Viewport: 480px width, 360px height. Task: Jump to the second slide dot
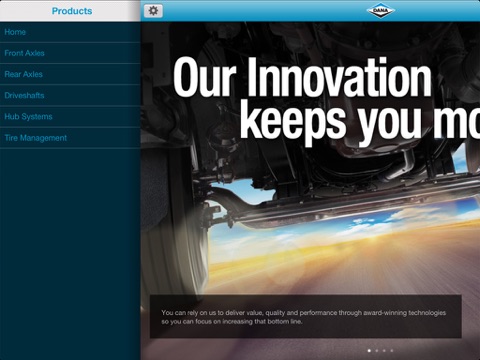point(377,350)
